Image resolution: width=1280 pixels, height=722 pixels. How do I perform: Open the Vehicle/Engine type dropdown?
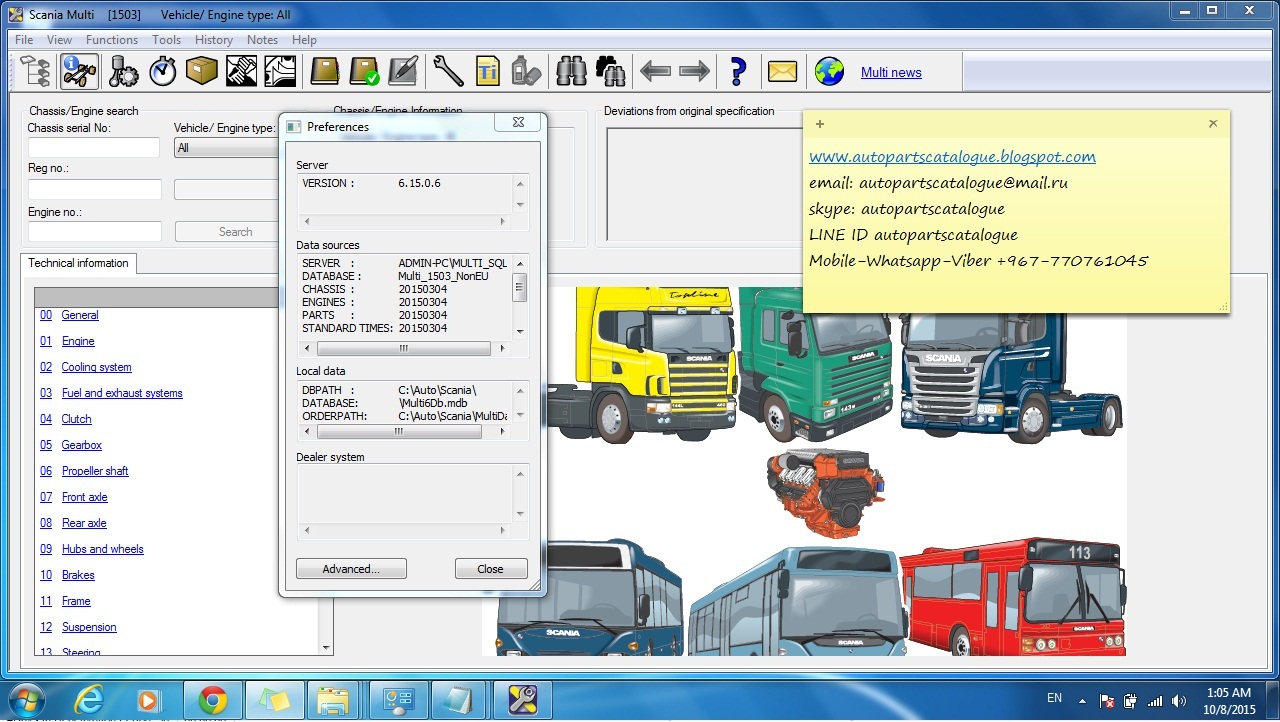(226, 148)
